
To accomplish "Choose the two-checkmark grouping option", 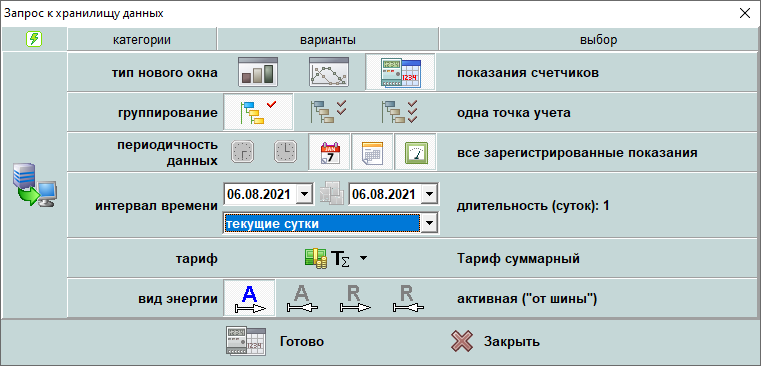I will (x=329, y=112).
